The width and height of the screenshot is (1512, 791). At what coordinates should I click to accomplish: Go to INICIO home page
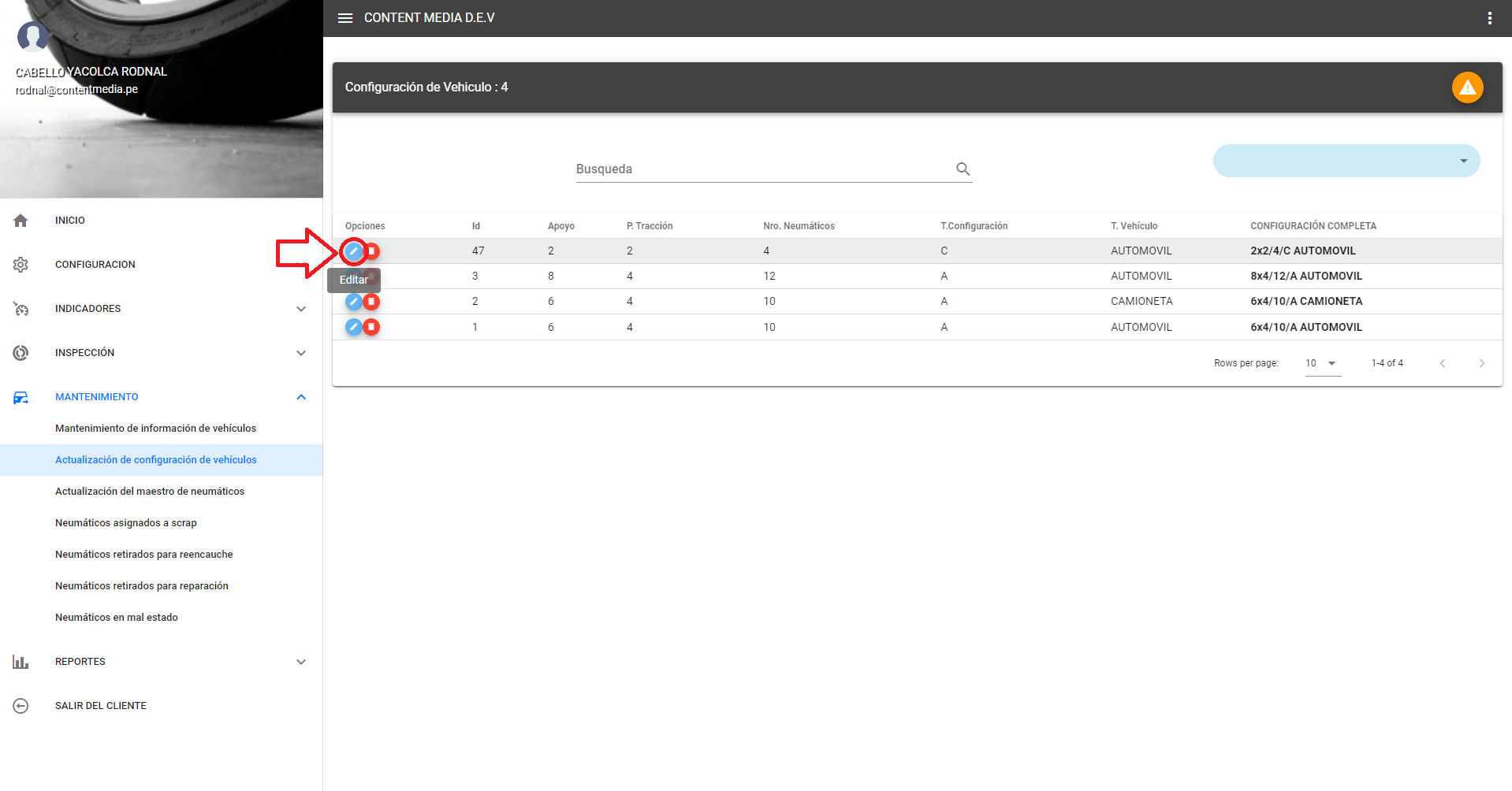(70, 221)
